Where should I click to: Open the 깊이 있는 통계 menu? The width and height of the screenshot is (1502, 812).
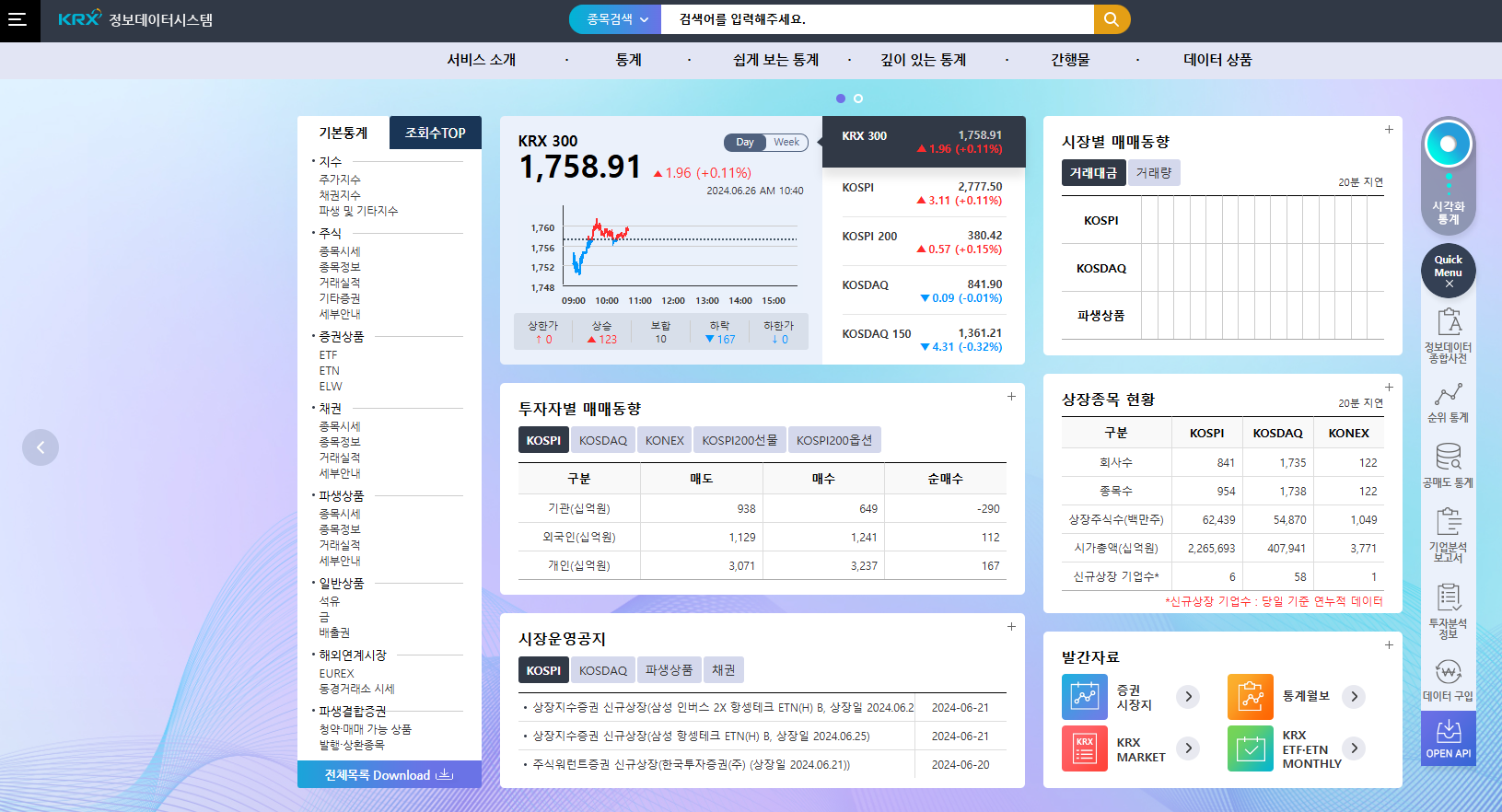point(923,60)
